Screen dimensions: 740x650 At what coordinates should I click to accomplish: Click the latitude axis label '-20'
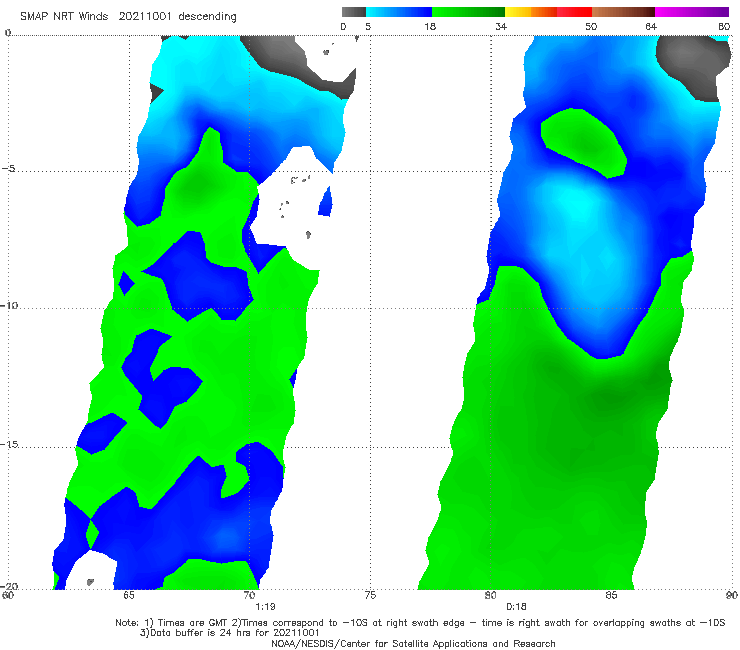click(9, 586)
